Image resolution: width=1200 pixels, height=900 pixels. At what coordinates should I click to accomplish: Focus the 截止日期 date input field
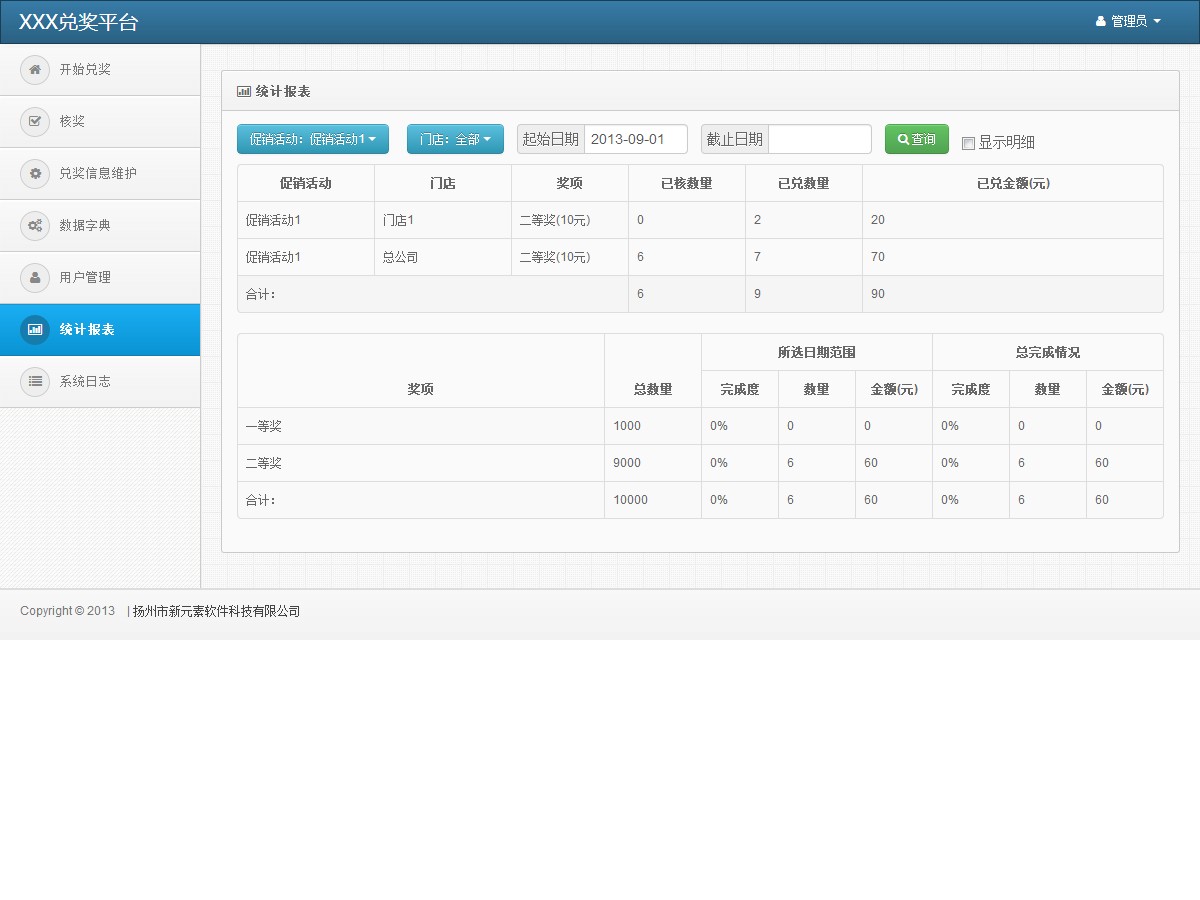point(819,140)
